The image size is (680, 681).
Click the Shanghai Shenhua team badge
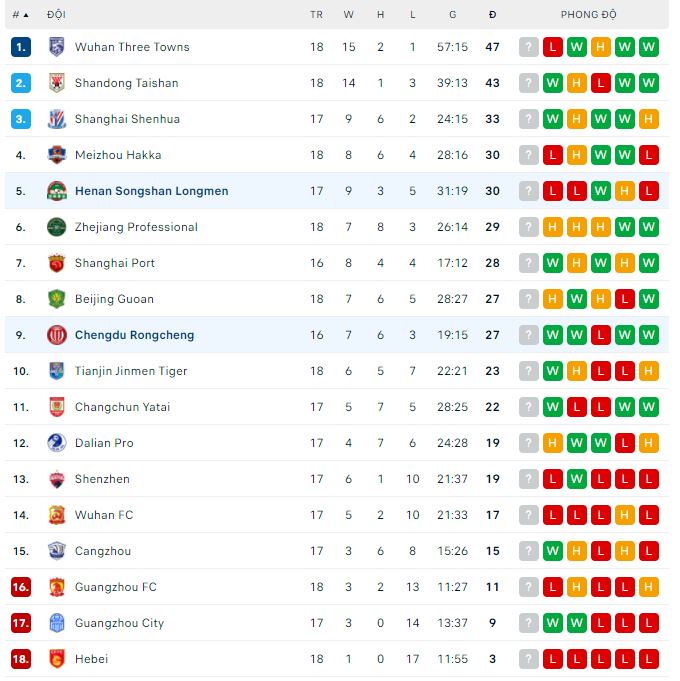(x=57, y=119)
